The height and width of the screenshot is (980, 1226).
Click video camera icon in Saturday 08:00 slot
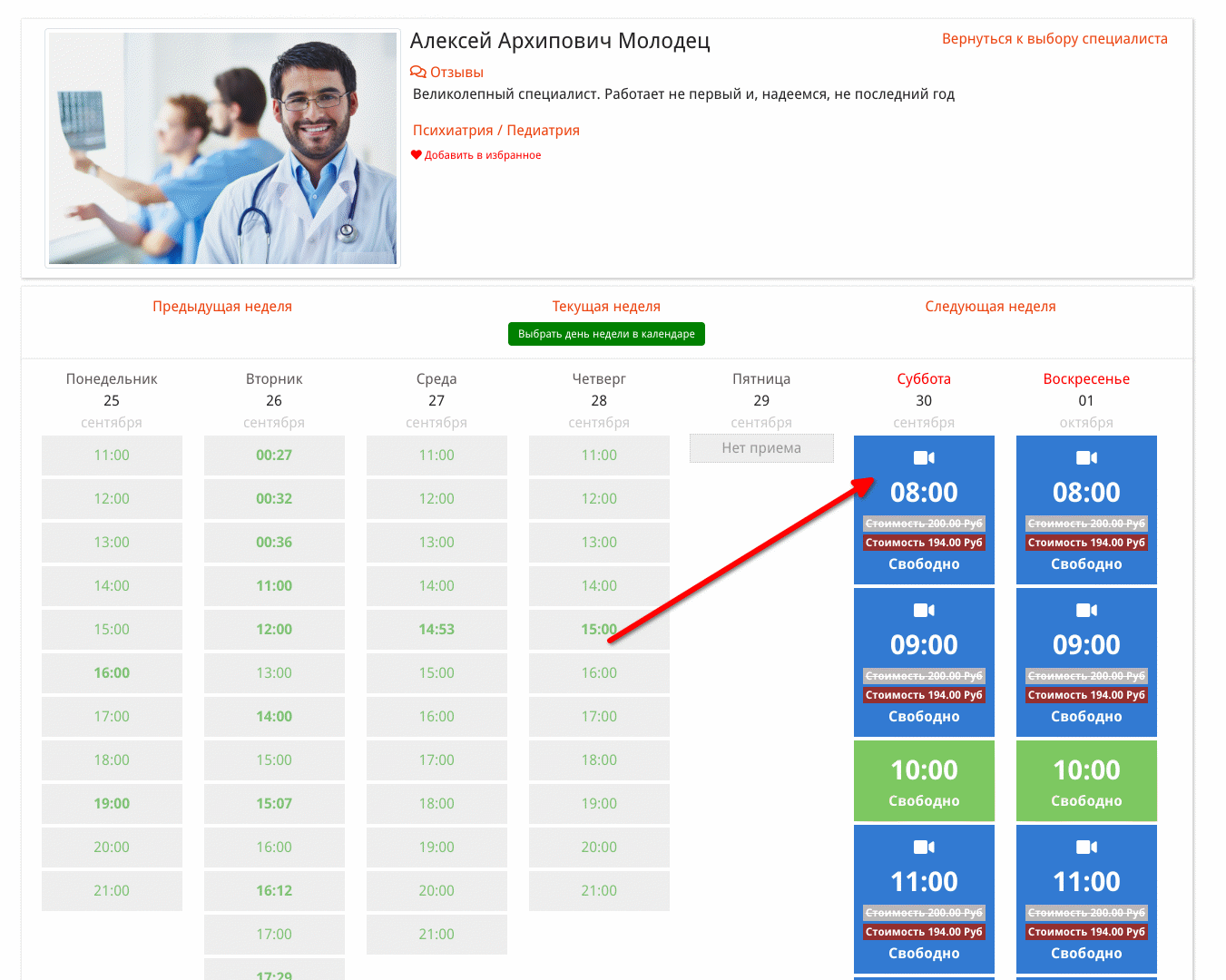coord(924,458)
